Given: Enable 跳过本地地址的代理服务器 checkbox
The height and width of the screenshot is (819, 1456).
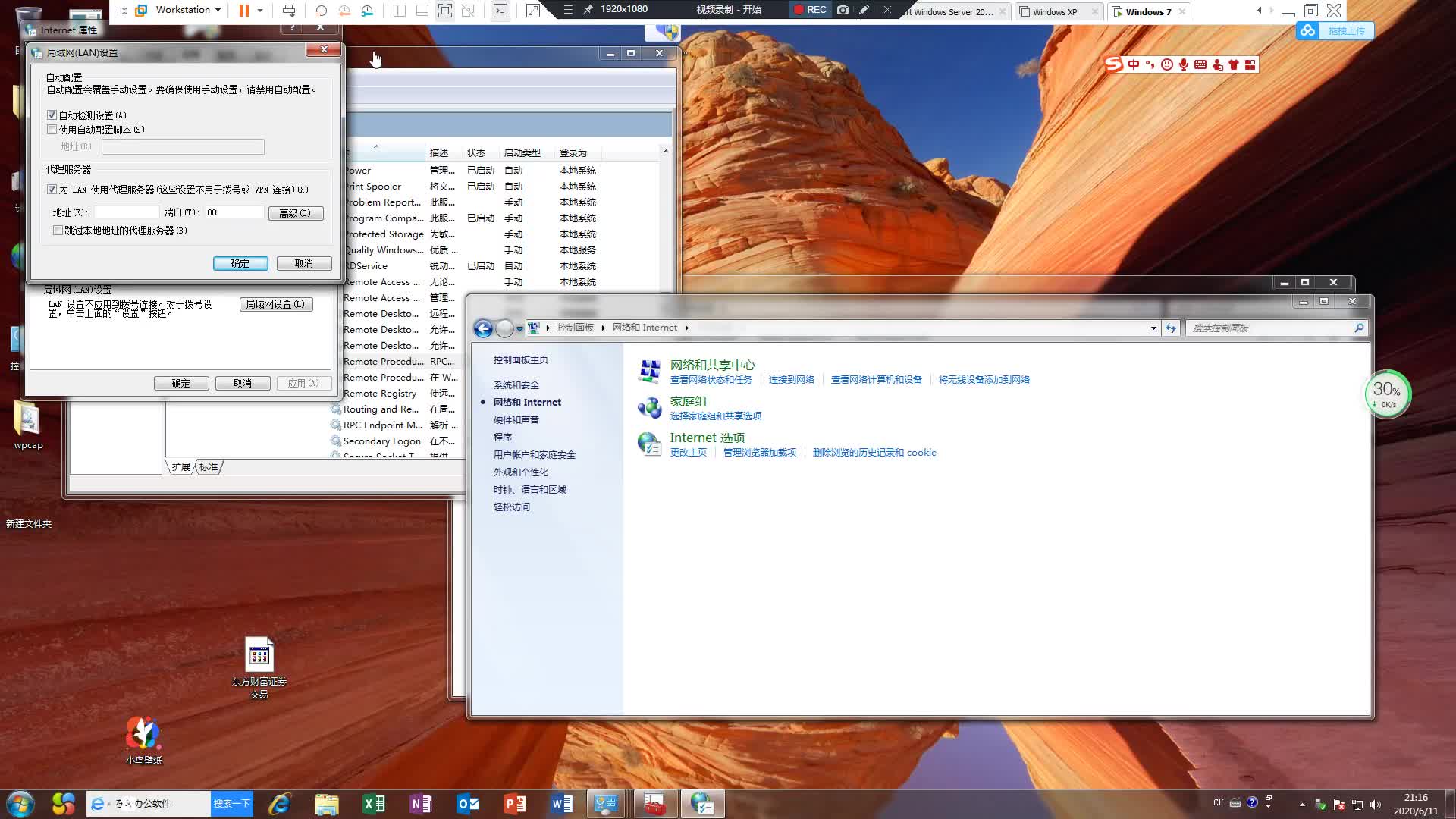Looking at the screenshot, I should point(58,230).
